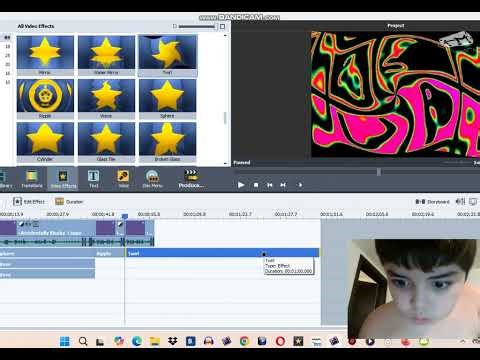This screenshot has width=480, height=360.
Task: Adjust the thumbnail size slider
Action: pyautogui.click(x=198, y=26)
